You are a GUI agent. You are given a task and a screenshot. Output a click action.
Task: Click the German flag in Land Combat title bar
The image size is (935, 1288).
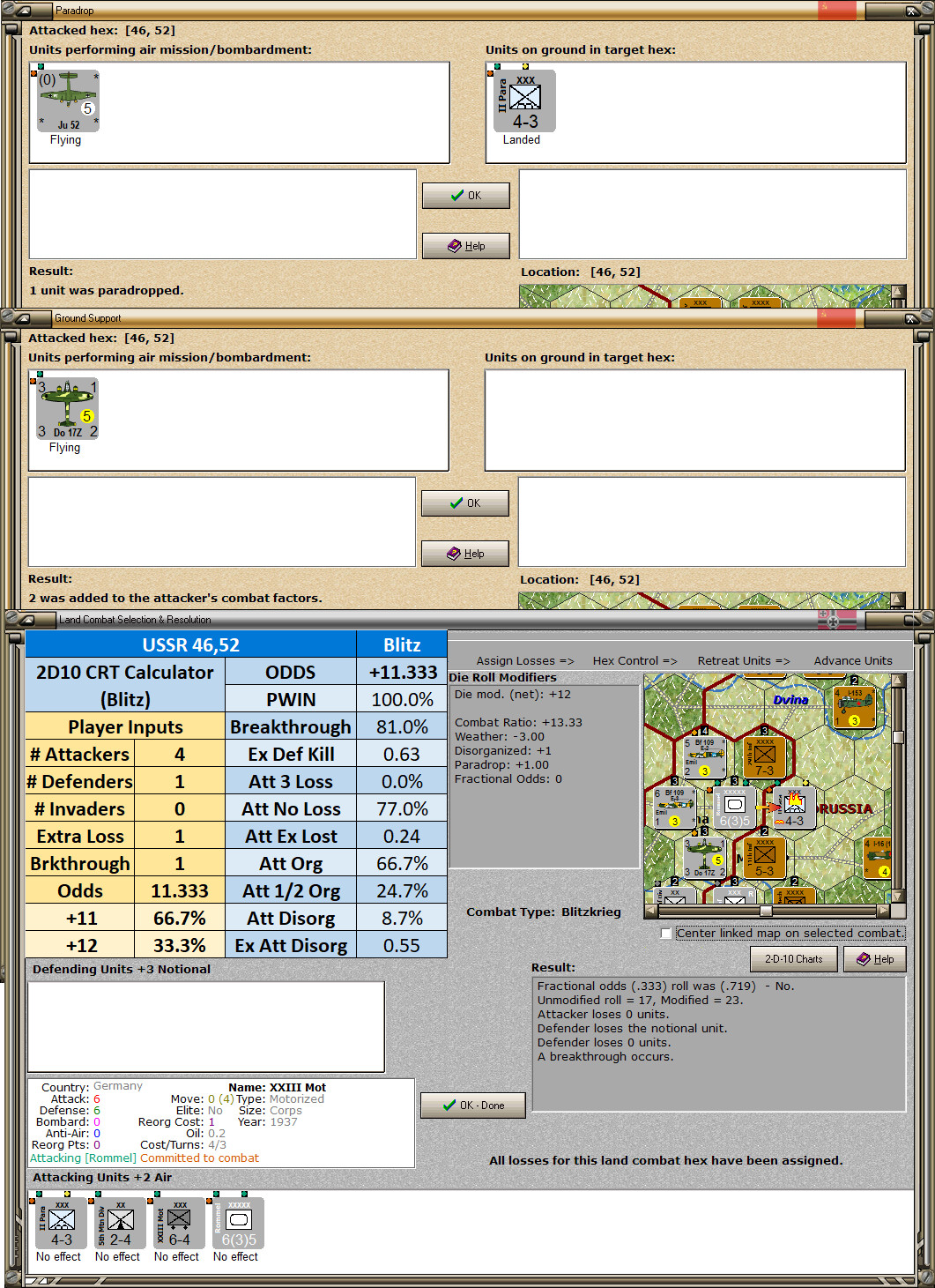pos(836,620)
